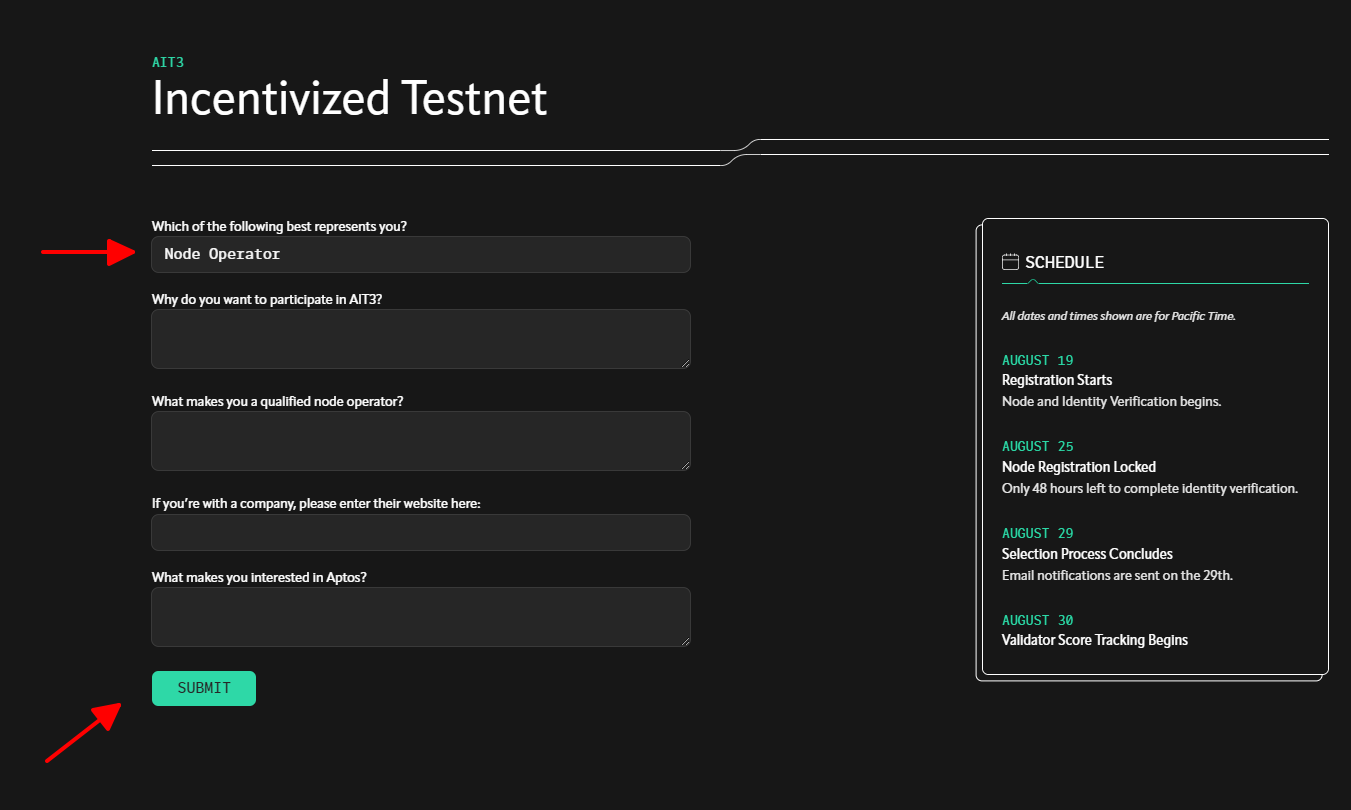Click the Incentivized Testnet heading
The width and height of the screenshot is (1351, 810).
pyautogui.click(x=349, y=99)
